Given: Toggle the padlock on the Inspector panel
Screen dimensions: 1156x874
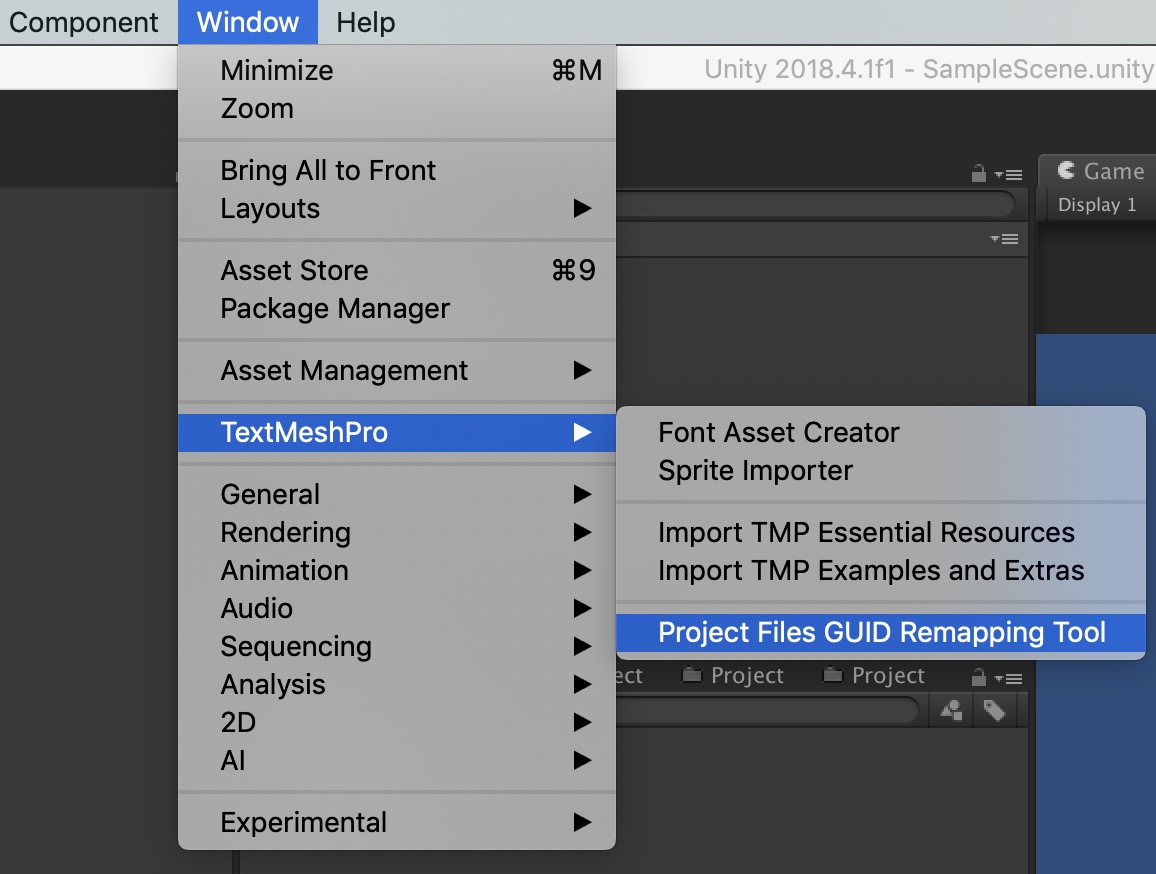Looking at the screenshot, I should [x=977, y=172].
